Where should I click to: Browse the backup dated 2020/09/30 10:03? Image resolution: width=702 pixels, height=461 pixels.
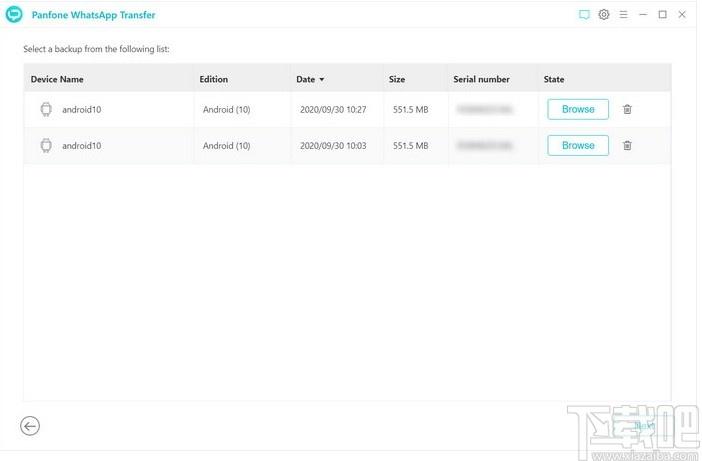(578, 145)
